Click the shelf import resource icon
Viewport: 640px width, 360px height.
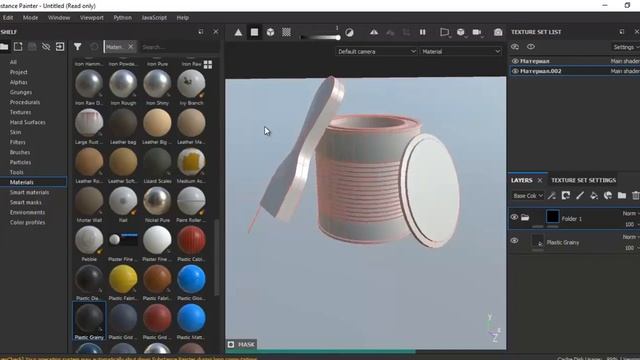[x=18, y=47]
